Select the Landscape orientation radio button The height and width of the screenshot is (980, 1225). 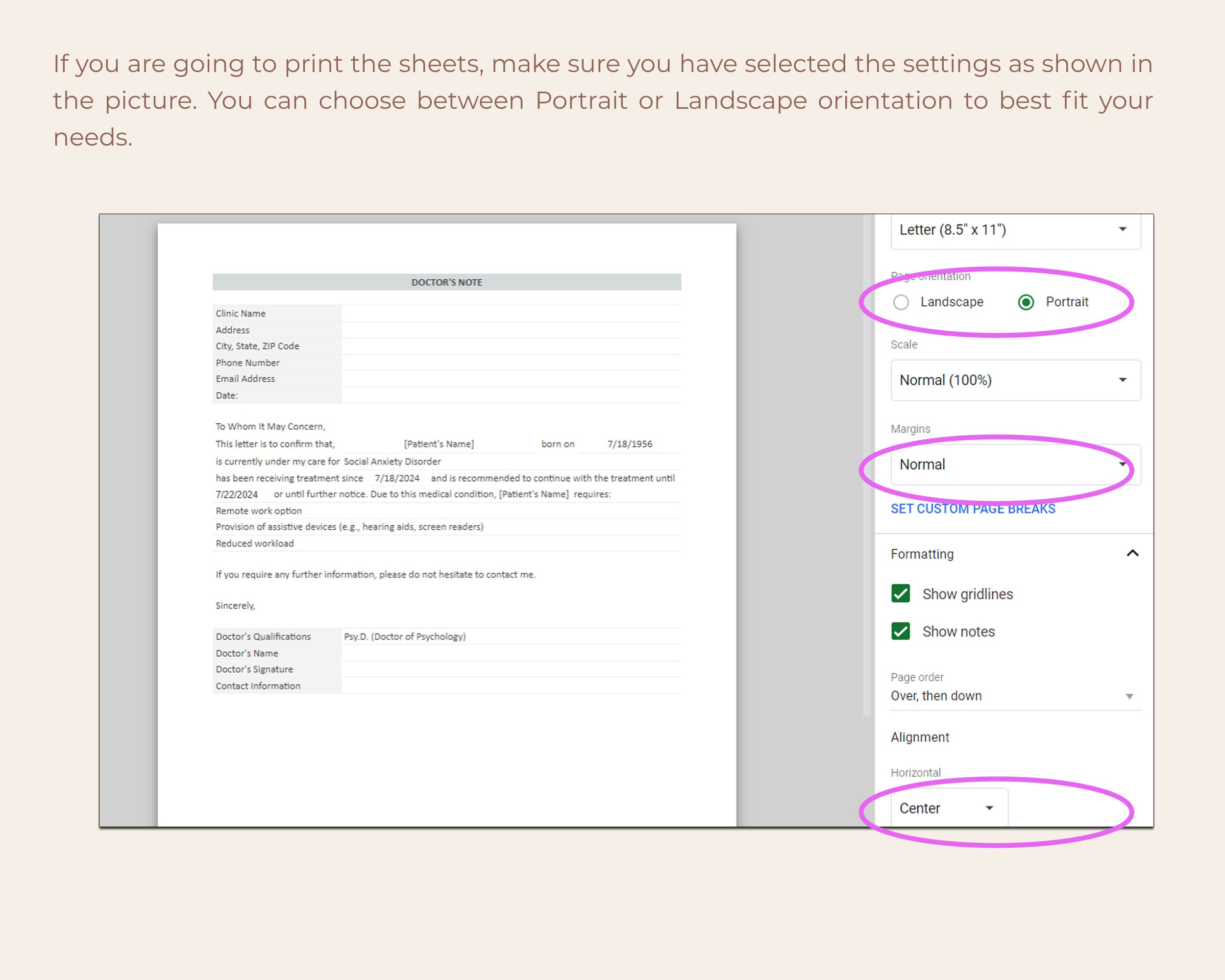coord(901,302)
